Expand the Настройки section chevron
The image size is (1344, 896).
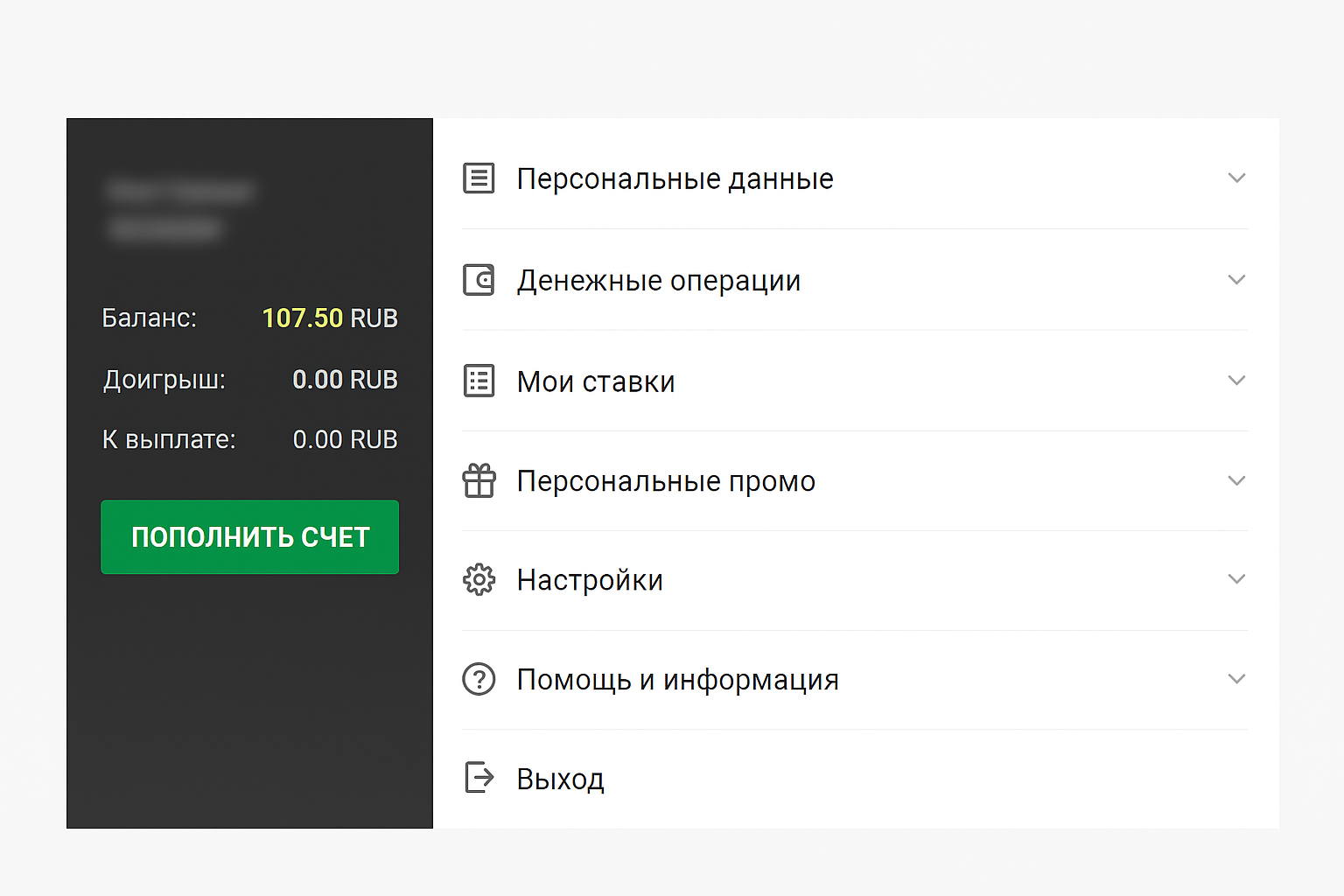pos(1235,579)
